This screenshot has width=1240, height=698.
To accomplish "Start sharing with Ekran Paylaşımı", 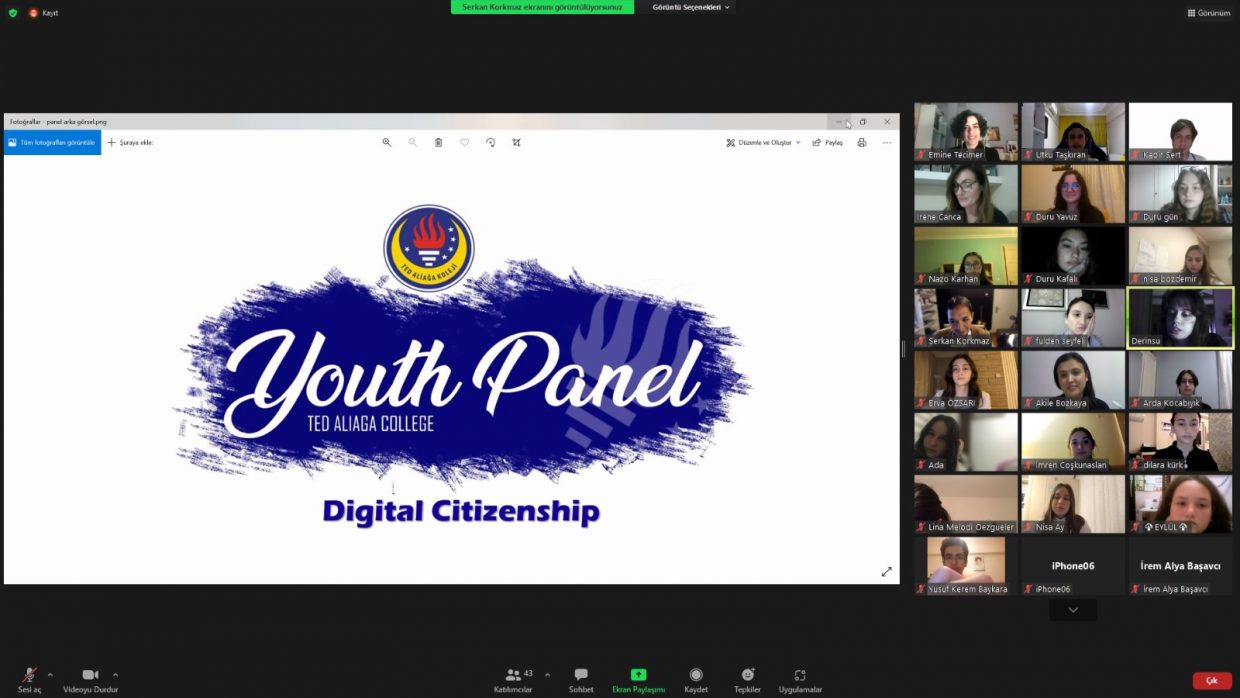I will coord(638,680).
